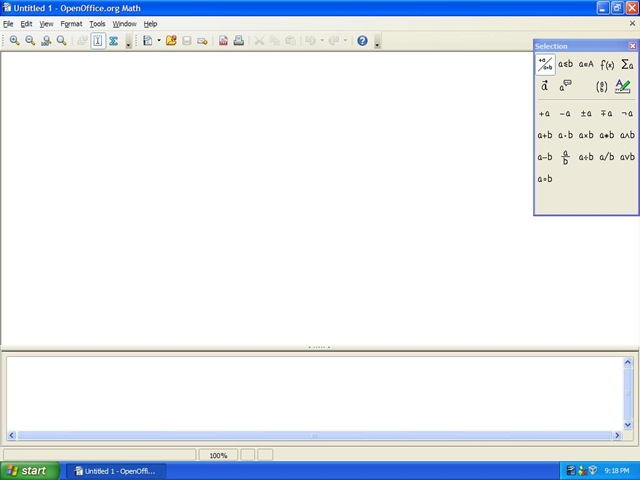Click the Zoom Out magnifier icon
Image resolution: width=640 pixels, height=480 pixels.
coord(30,40)
